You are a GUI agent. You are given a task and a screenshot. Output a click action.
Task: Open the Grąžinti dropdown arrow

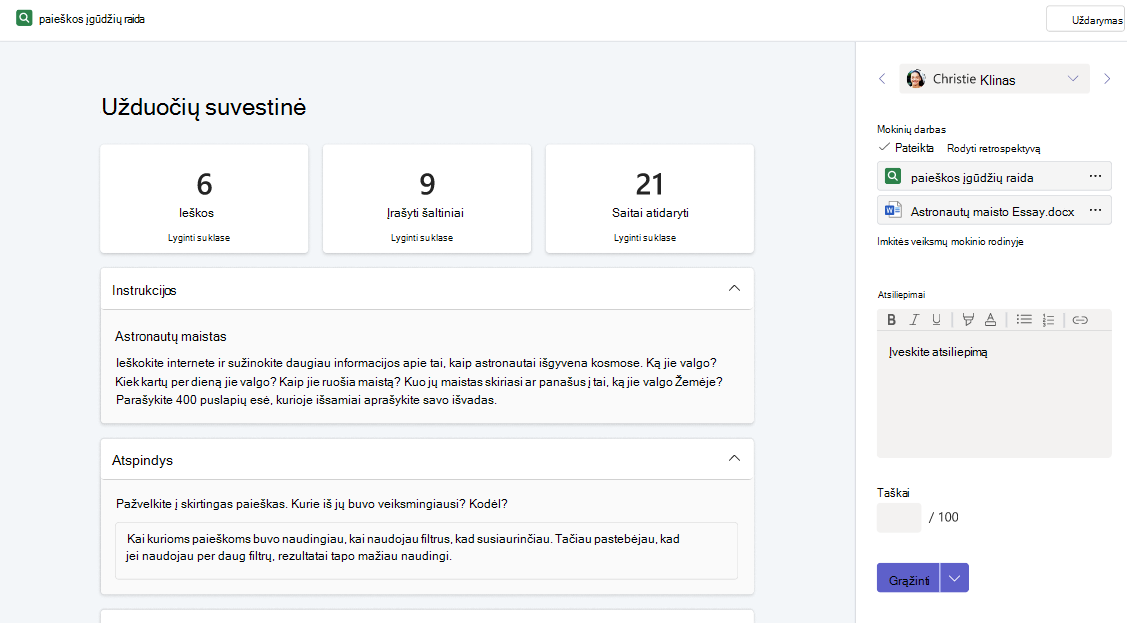coord(954,578)
